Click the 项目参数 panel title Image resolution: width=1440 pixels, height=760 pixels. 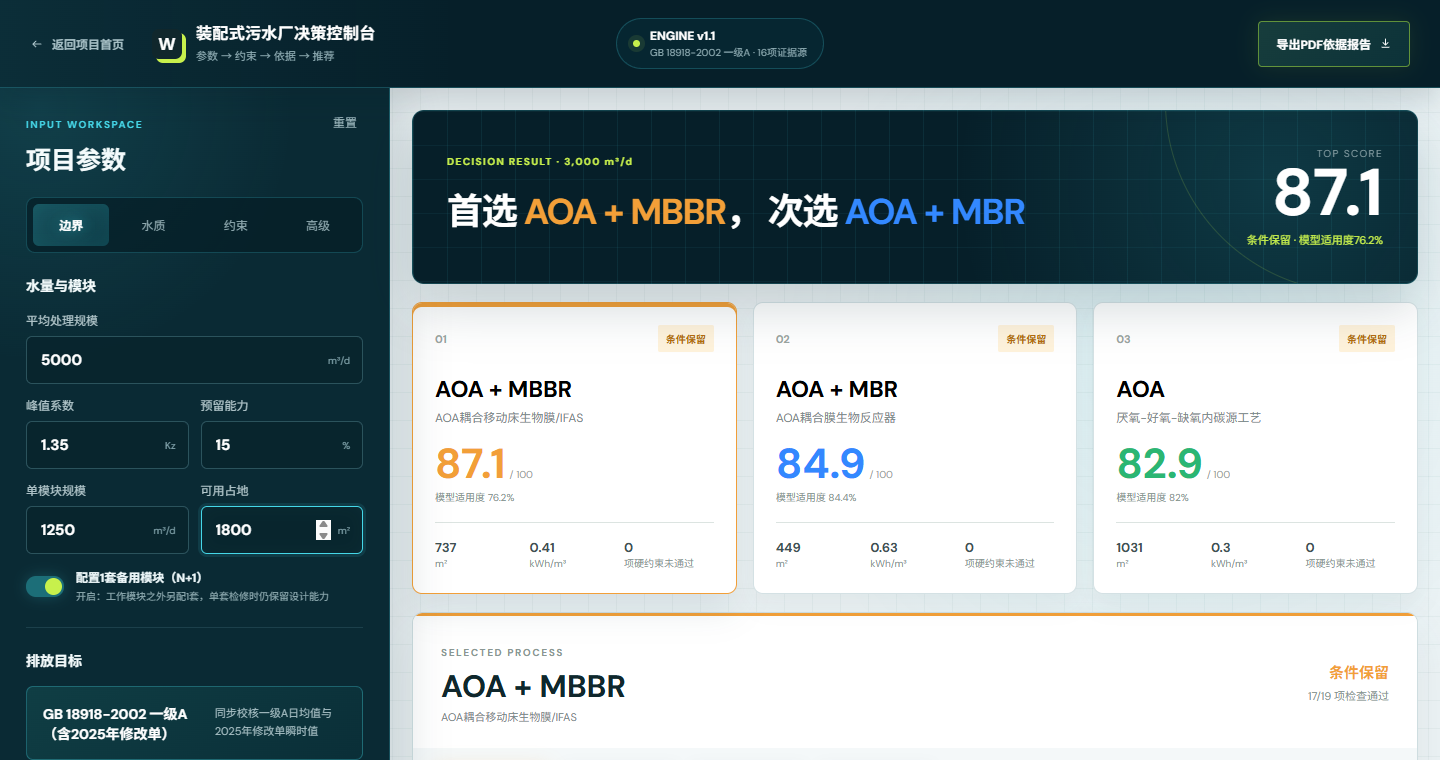pos(76,161)
